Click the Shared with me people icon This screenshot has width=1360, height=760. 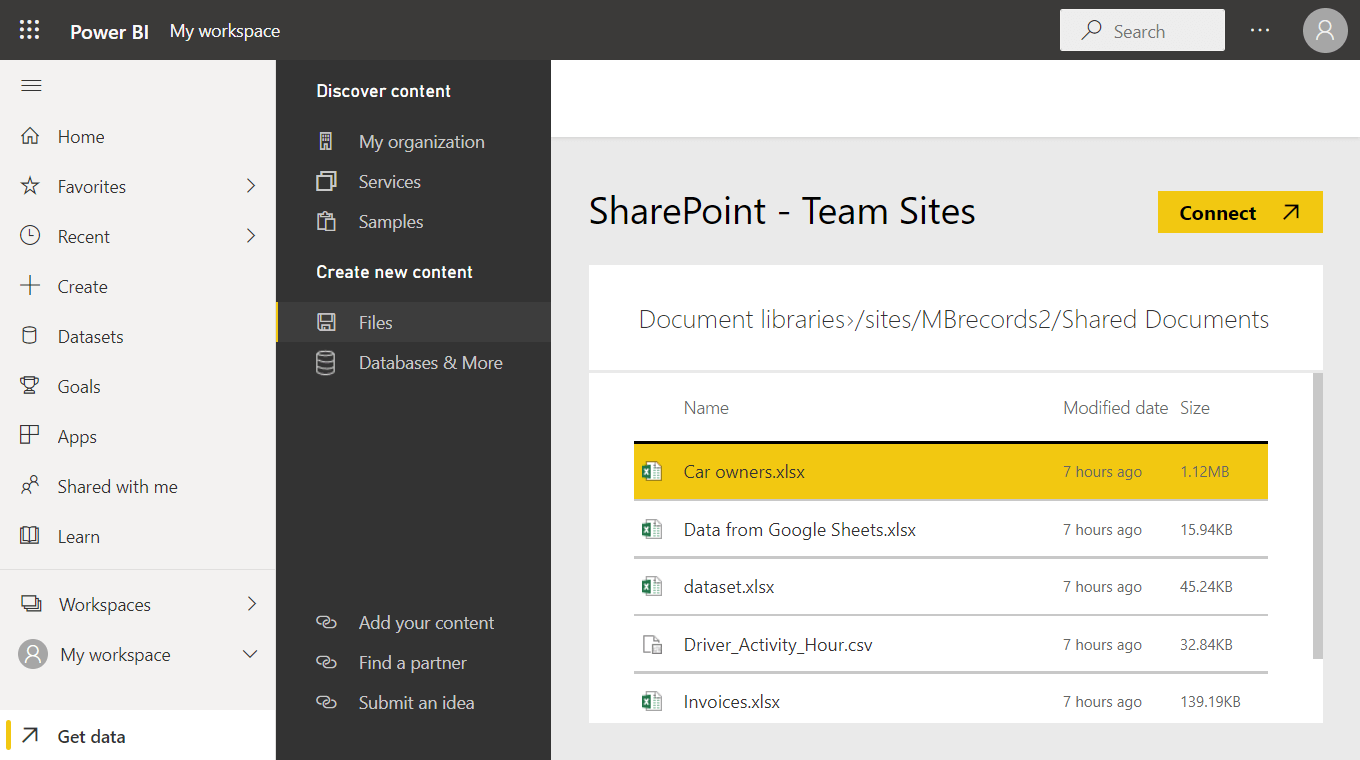click(30, 486)
